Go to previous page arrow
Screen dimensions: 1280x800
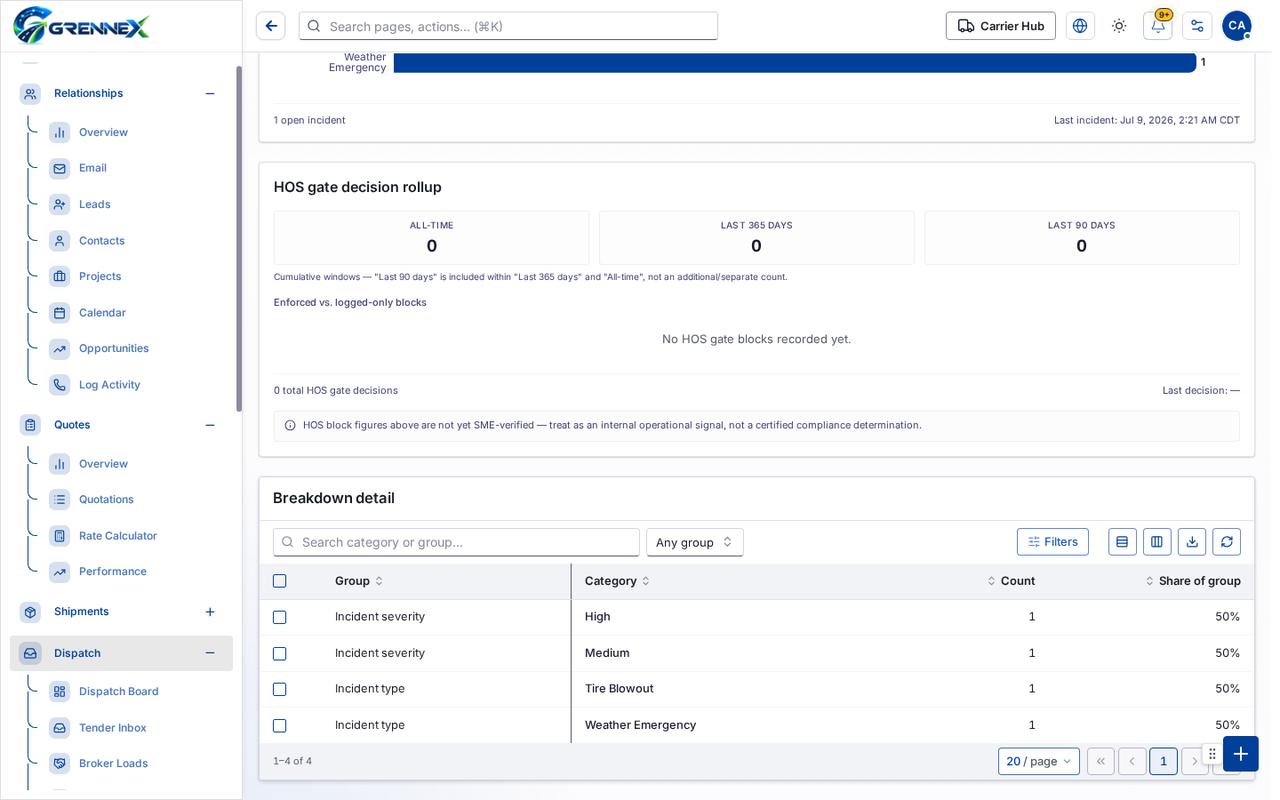coord(1132,761)
